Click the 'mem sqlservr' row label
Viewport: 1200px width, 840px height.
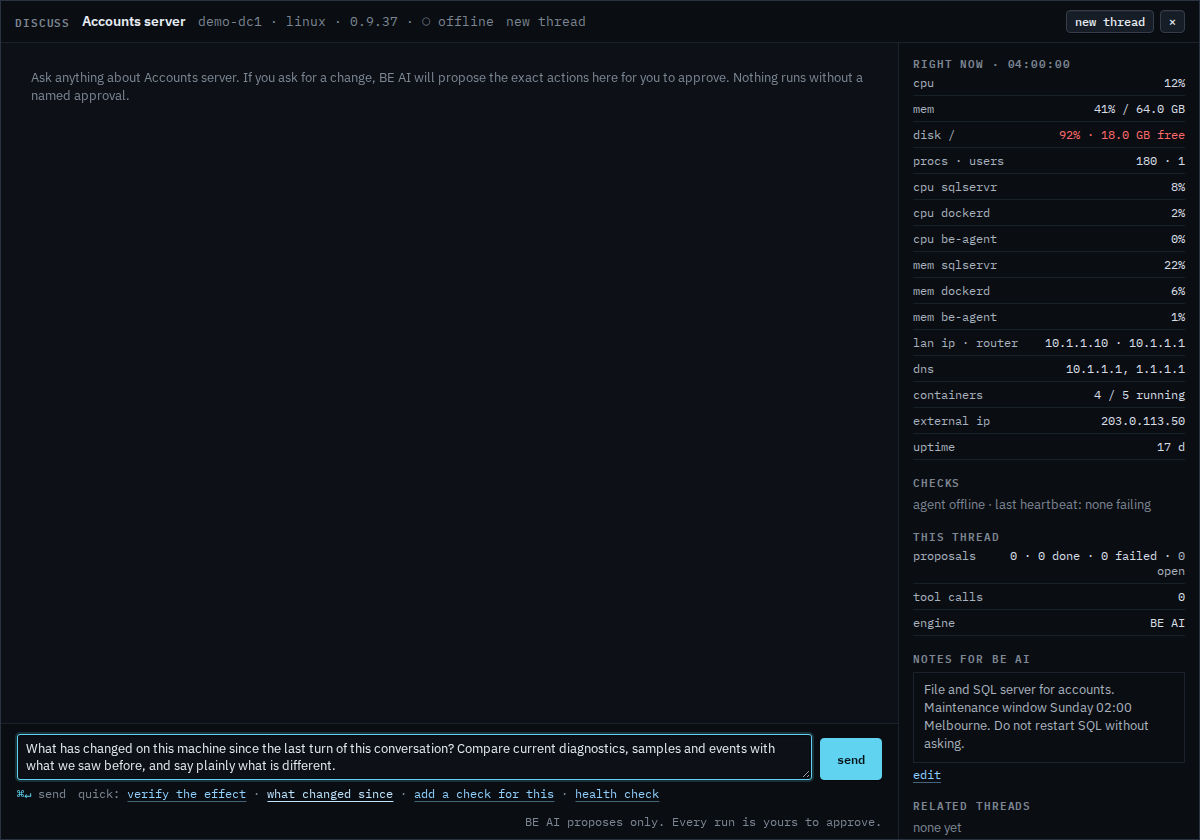pos(955,265)
